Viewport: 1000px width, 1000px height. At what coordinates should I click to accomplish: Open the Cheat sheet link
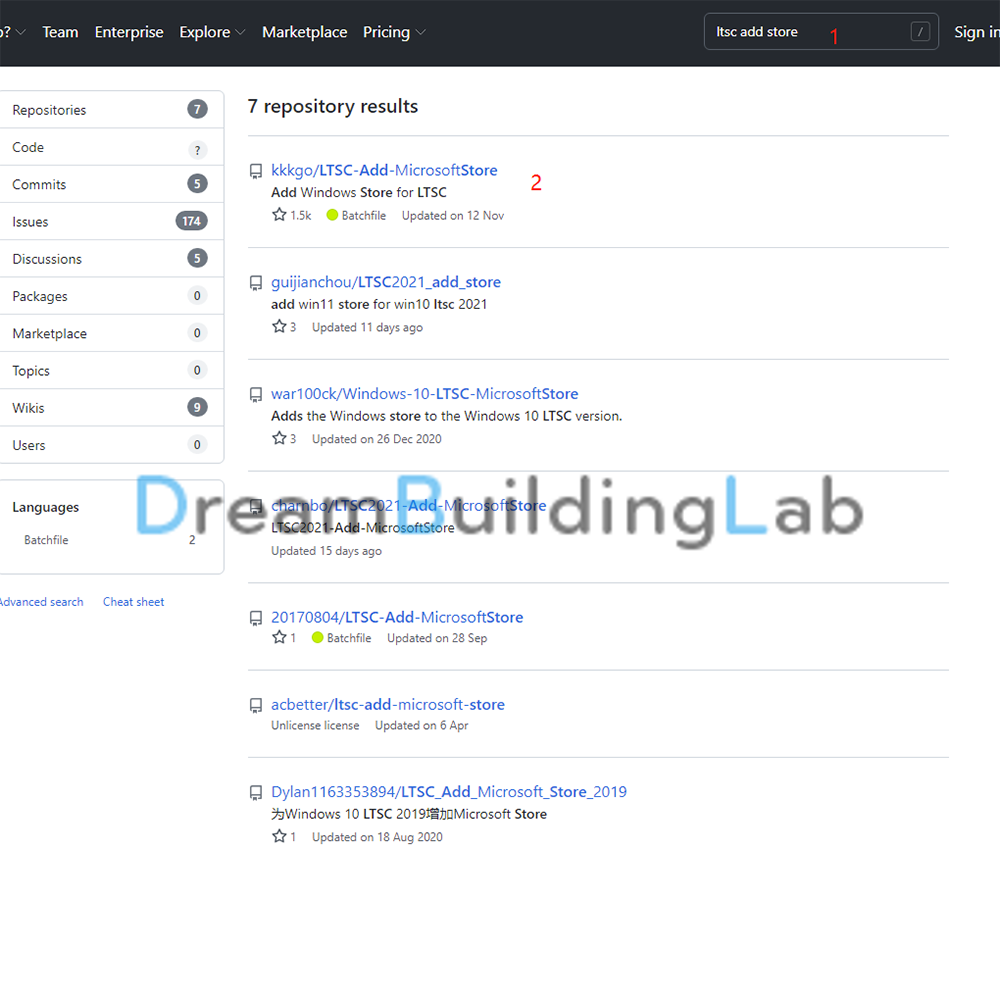[133, 601]
